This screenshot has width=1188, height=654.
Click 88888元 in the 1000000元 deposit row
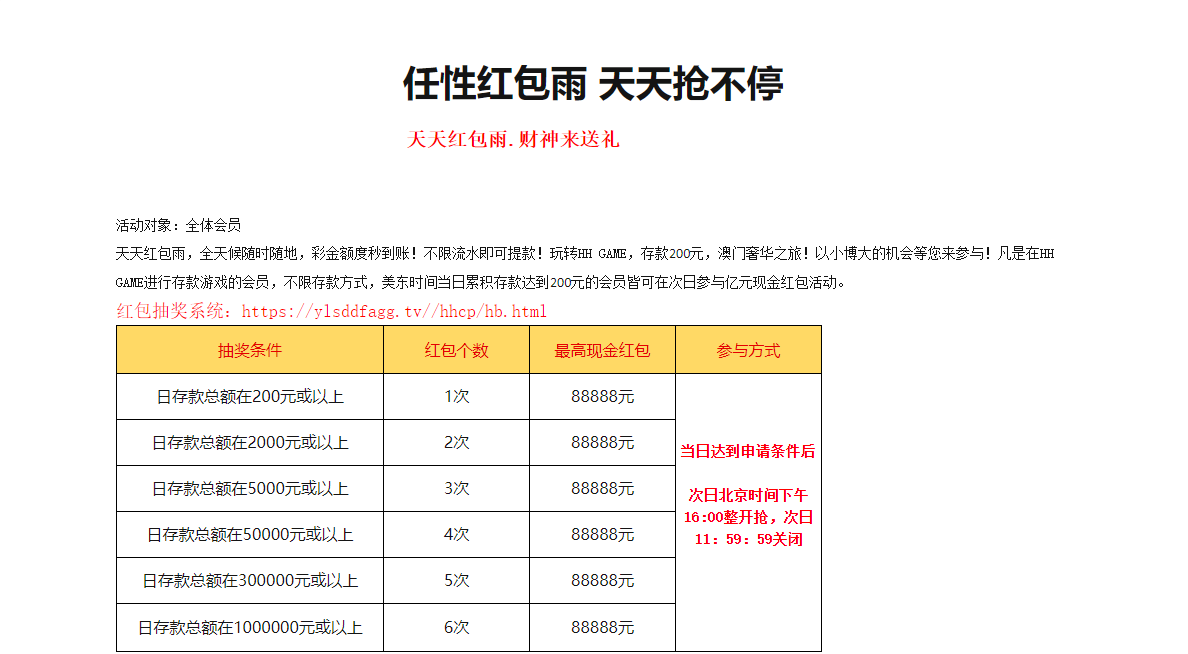click(x=602, y=628)
